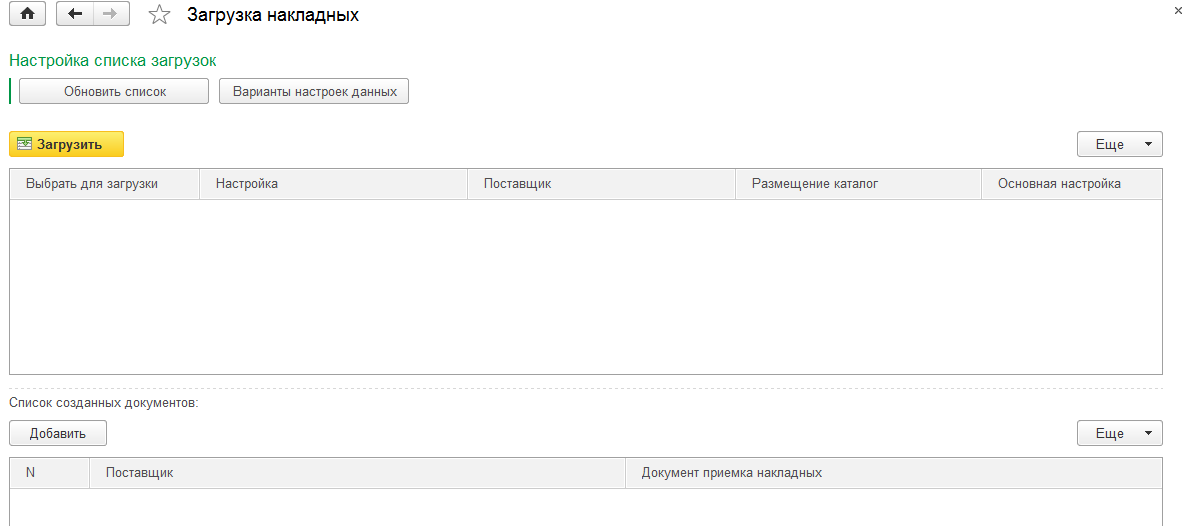Collapse Настройка списка загрузок section header

(x=113, y=60)
